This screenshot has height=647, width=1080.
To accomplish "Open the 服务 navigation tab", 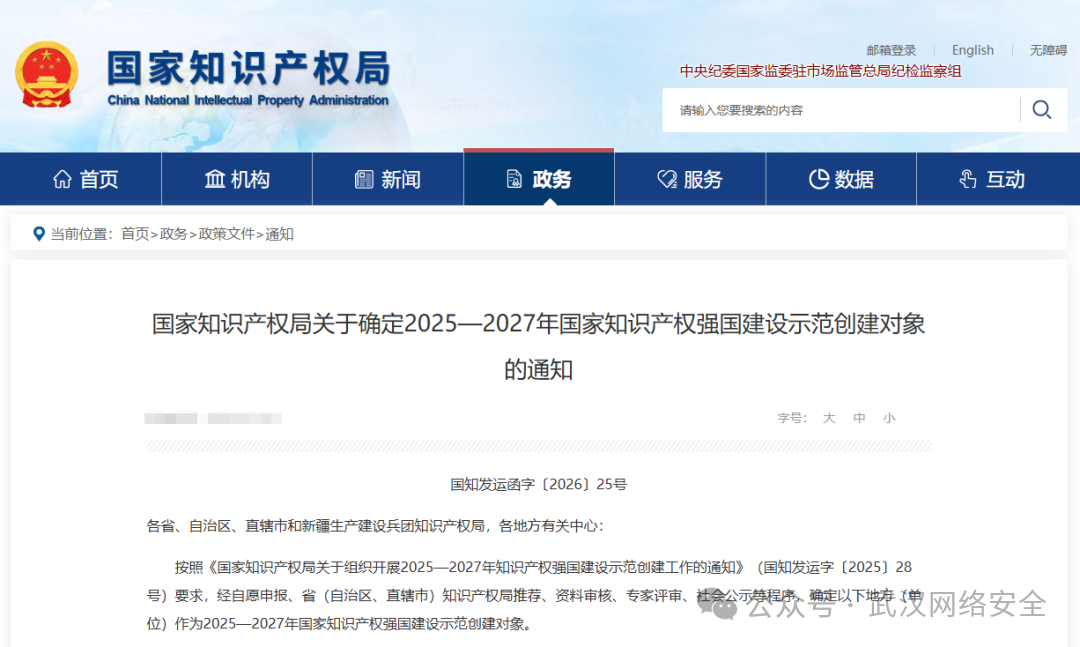I will [690, 179].
